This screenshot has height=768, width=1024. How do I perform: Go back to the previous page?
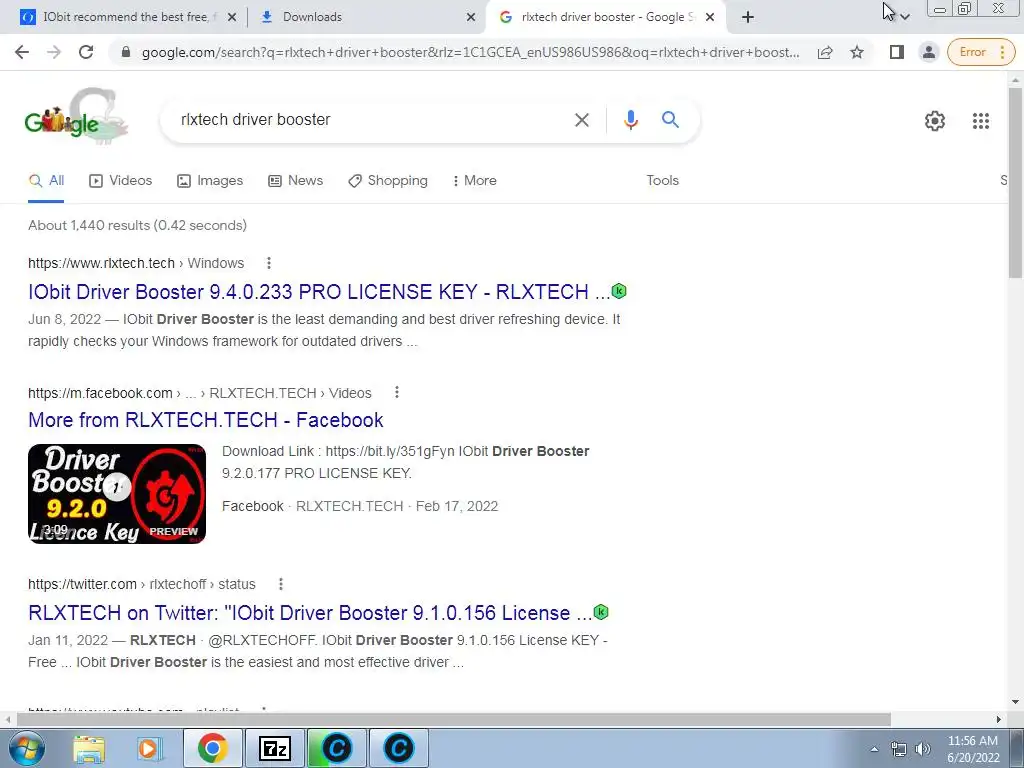tap(22, 52)
